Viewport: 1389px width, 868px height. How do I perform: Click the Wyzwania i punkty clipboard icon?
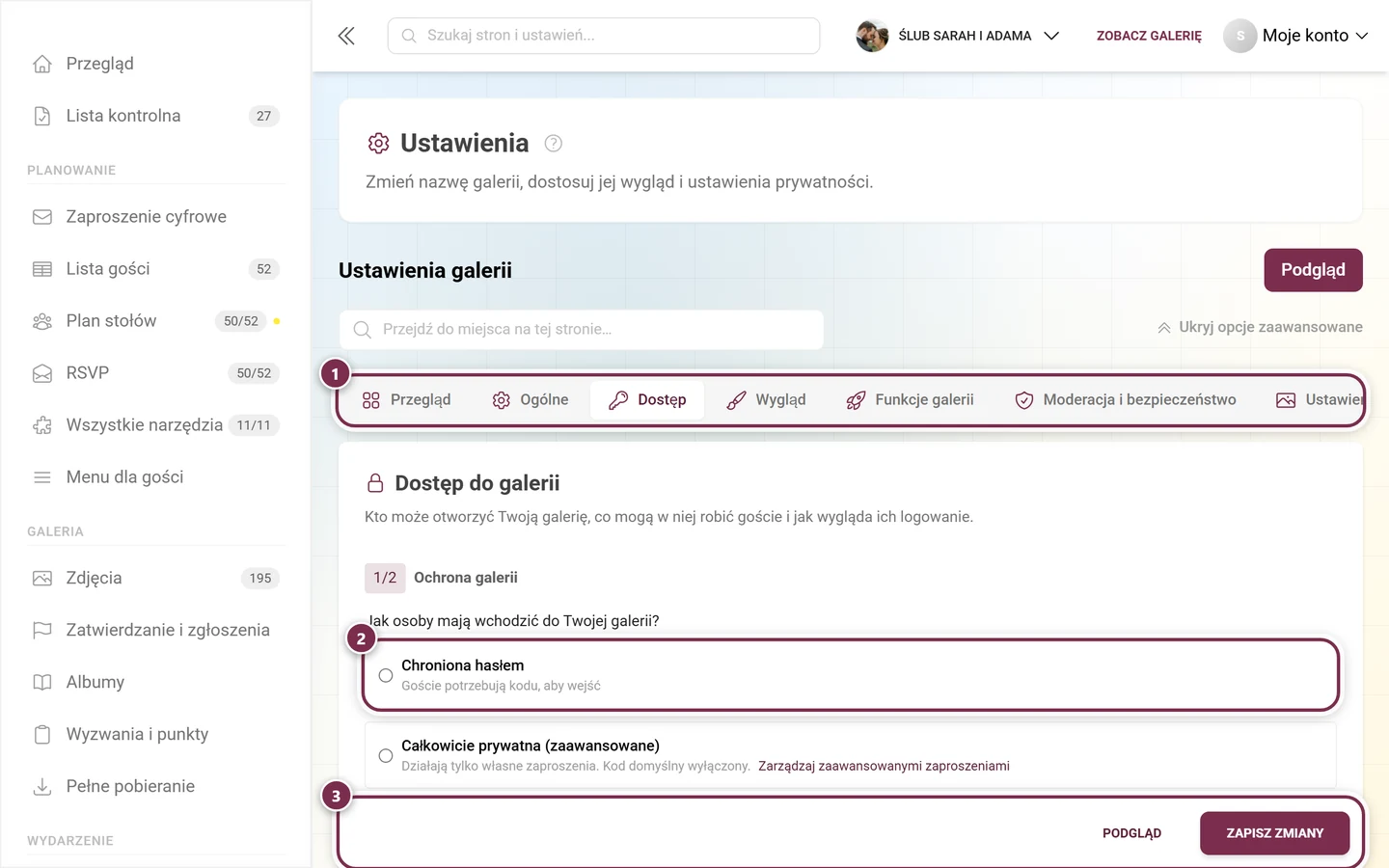[42, 735]
